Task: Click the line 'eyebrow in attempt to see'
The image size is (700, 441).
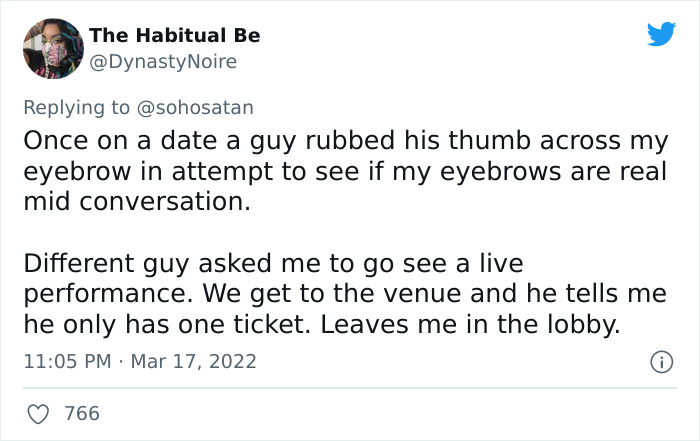Action: coord(343,170)
